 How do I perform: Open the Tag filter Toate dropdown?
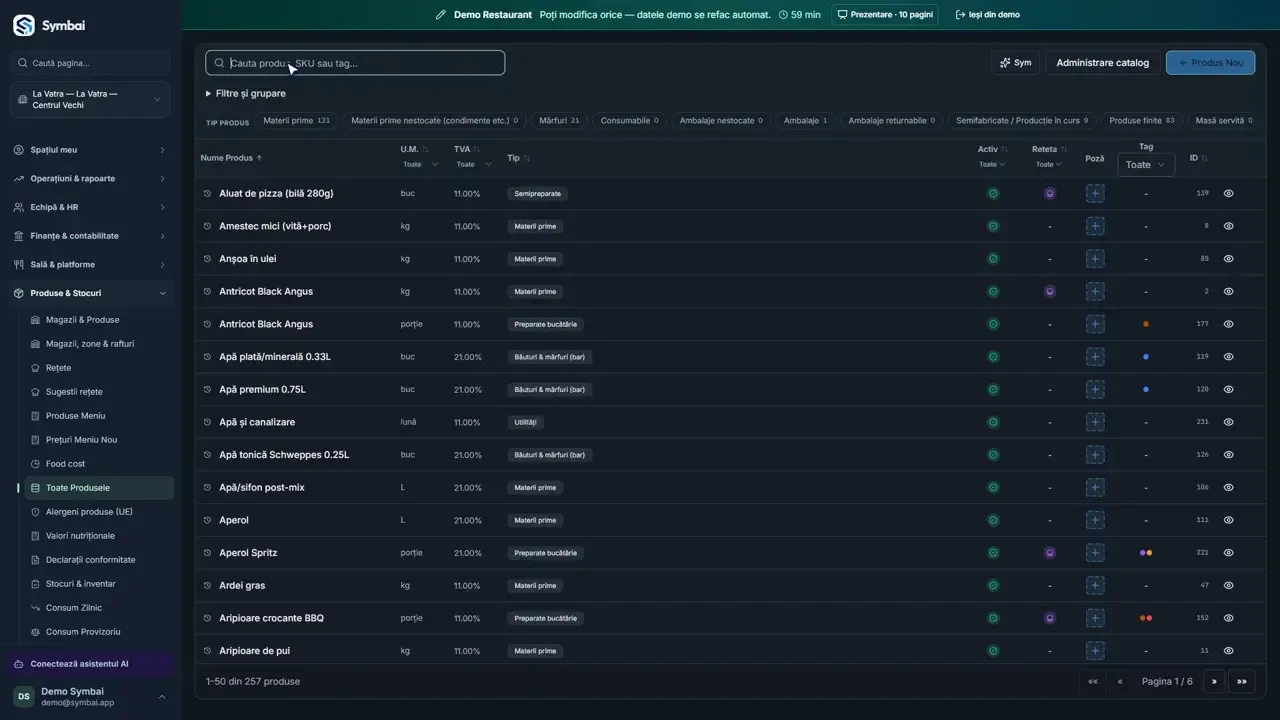click(1146, 165)
